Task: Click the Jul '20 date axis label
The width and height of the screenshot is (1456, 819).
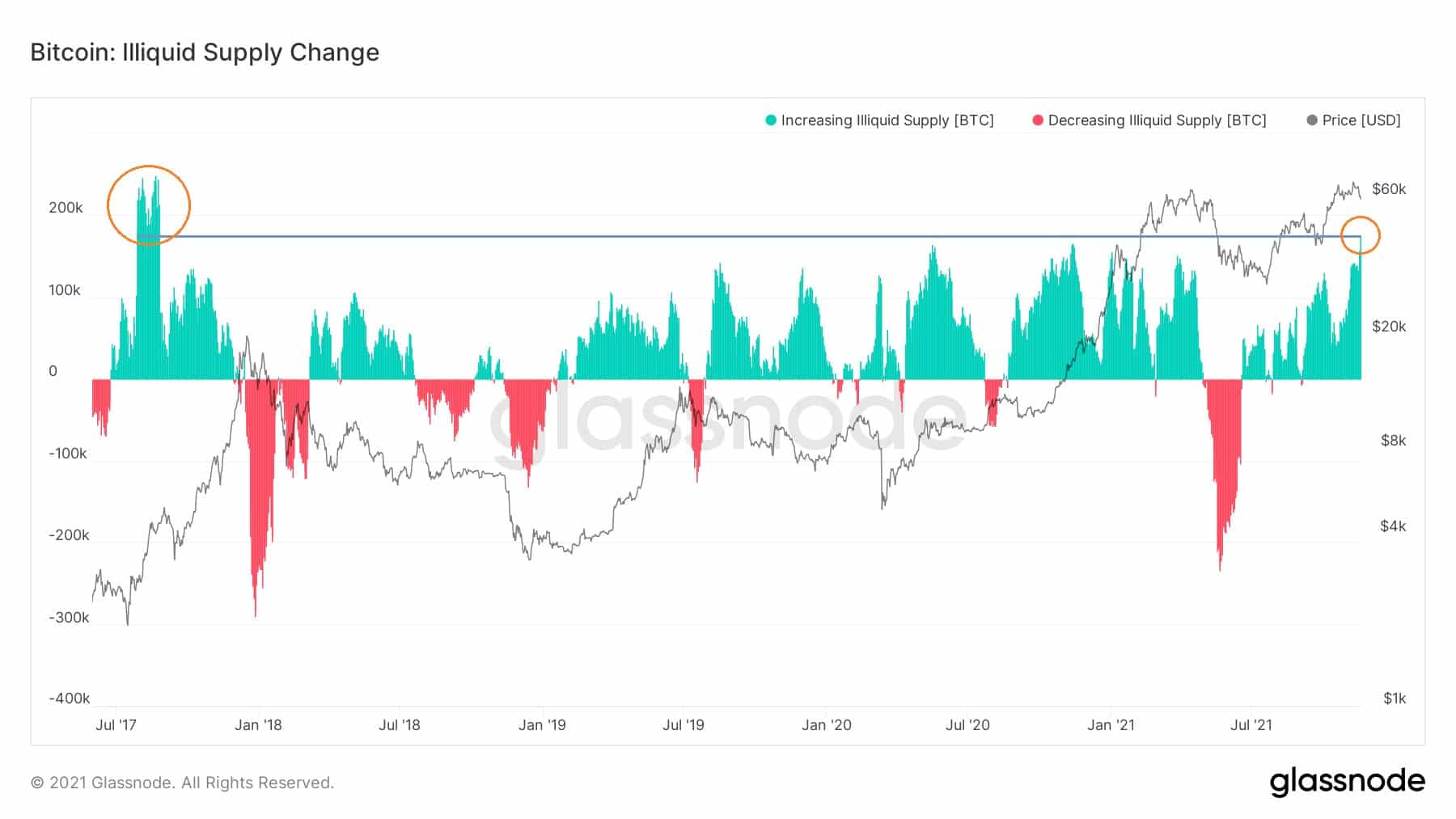Action: pos(967,725)
